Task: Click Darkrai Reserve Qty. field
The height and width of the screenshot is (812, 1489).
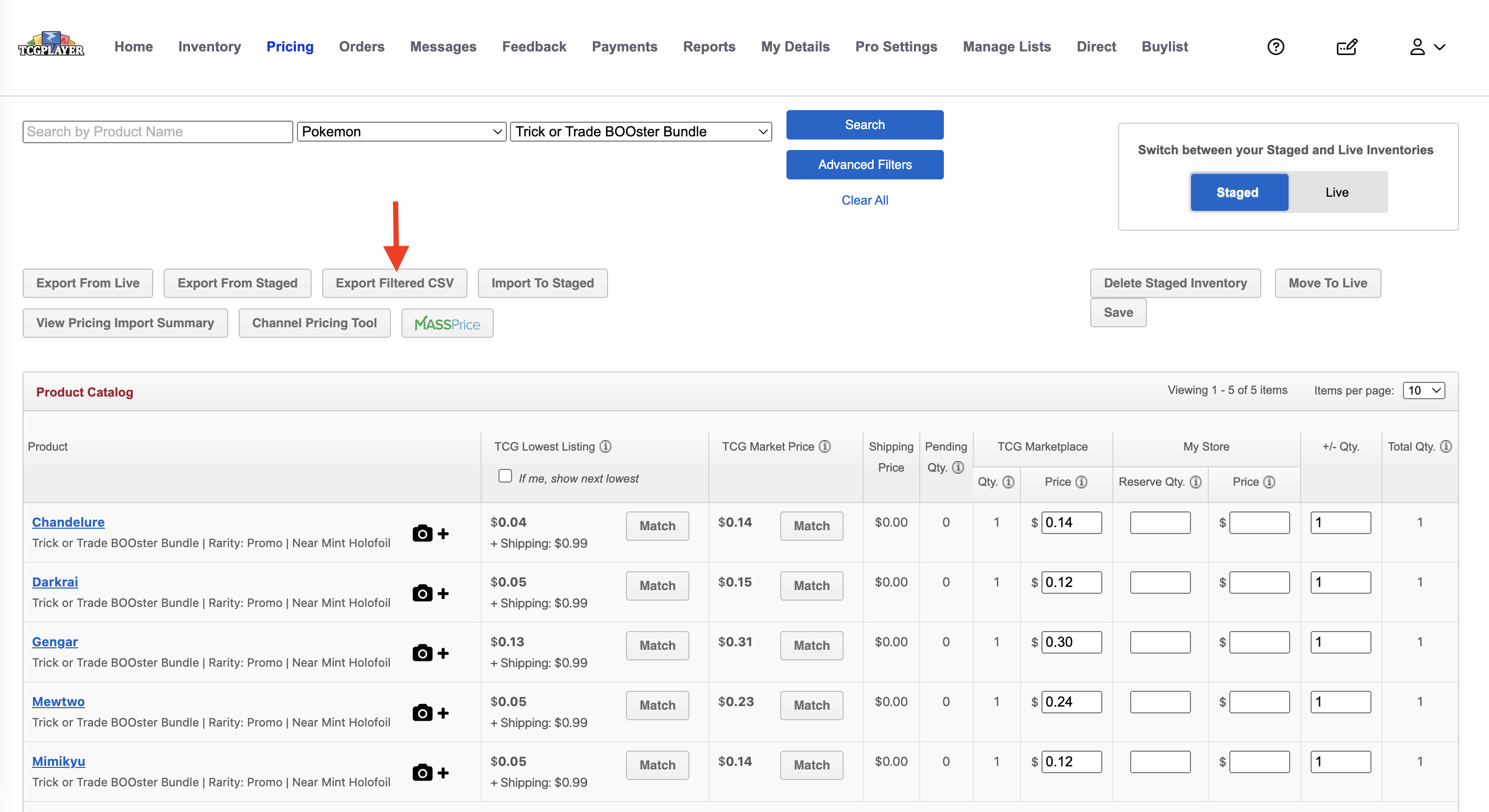Action: click(x=1160, y=582)
